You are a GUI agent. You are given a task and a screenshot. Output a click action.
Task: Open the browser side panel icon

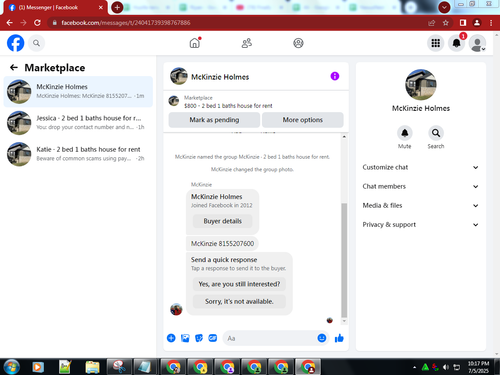pyautogui.click(x=463, y=23)
